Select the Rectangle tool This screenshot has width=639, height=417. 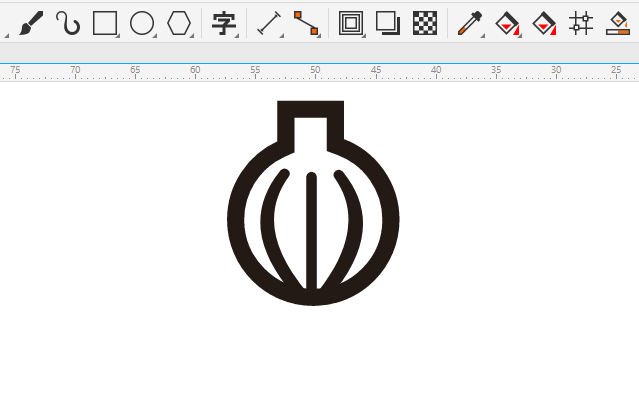[x=105, y=23]
